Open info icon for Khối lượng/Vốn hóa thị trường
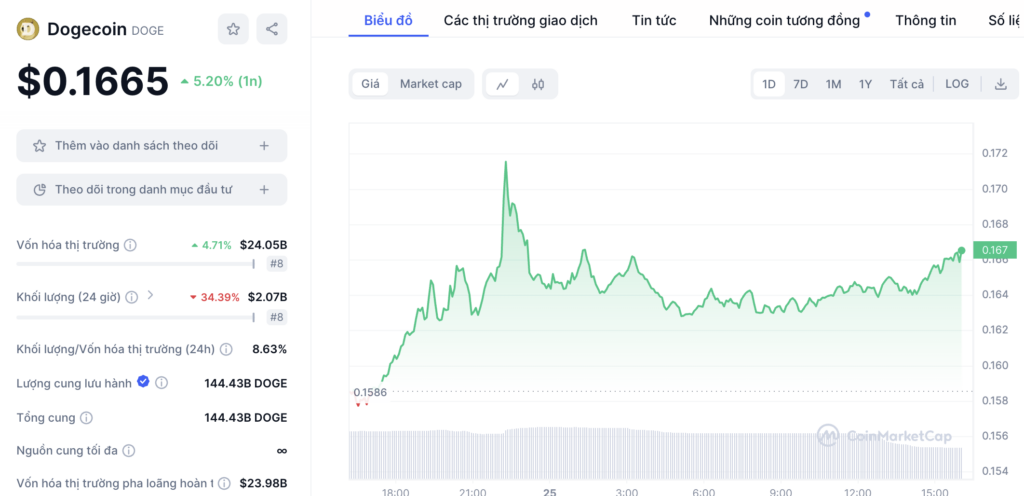Viewport: 1024px width, 496px height. point(226,349)
